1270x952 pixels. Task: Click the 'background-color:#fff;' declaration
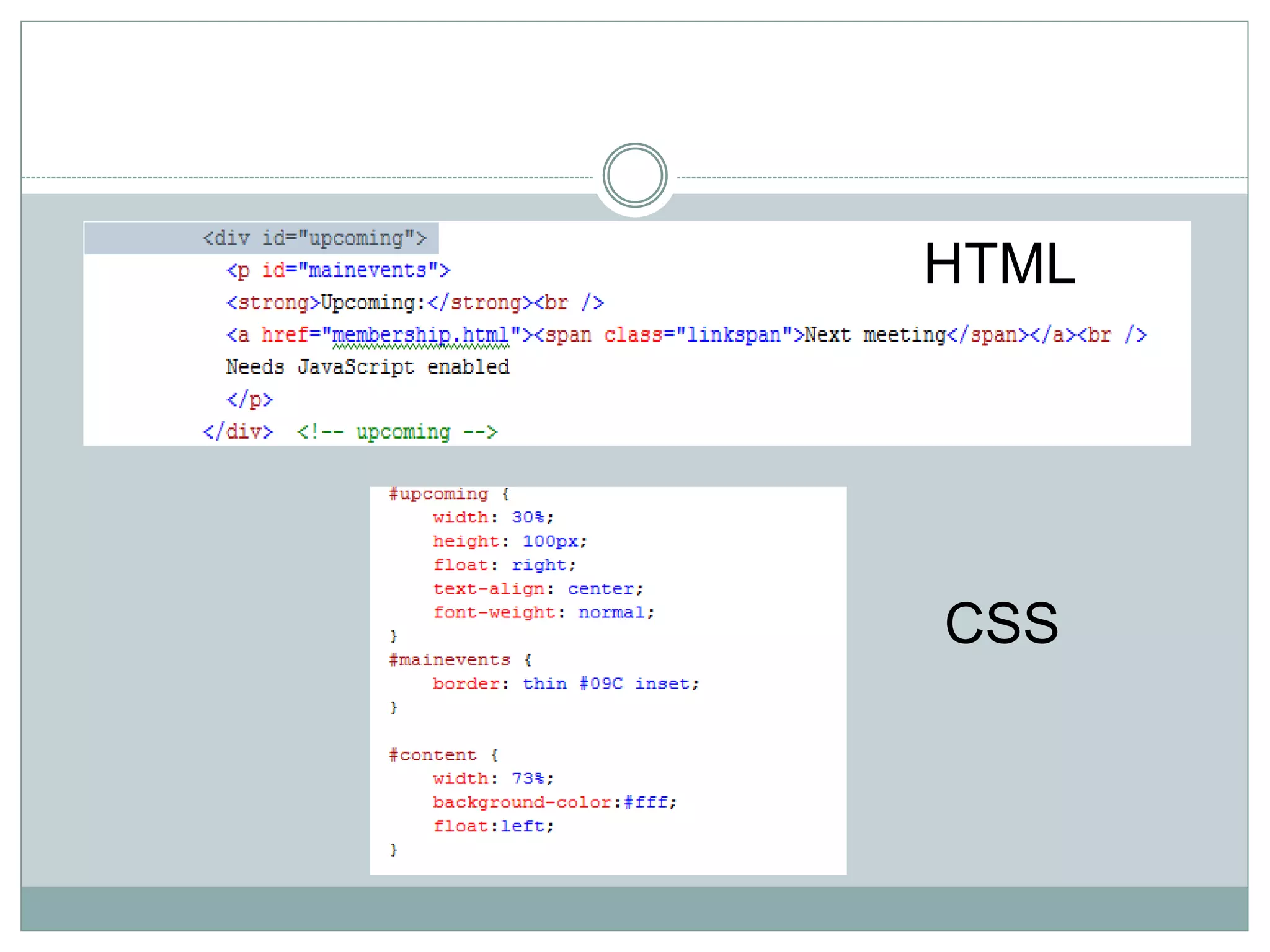(x=554, y=803)
